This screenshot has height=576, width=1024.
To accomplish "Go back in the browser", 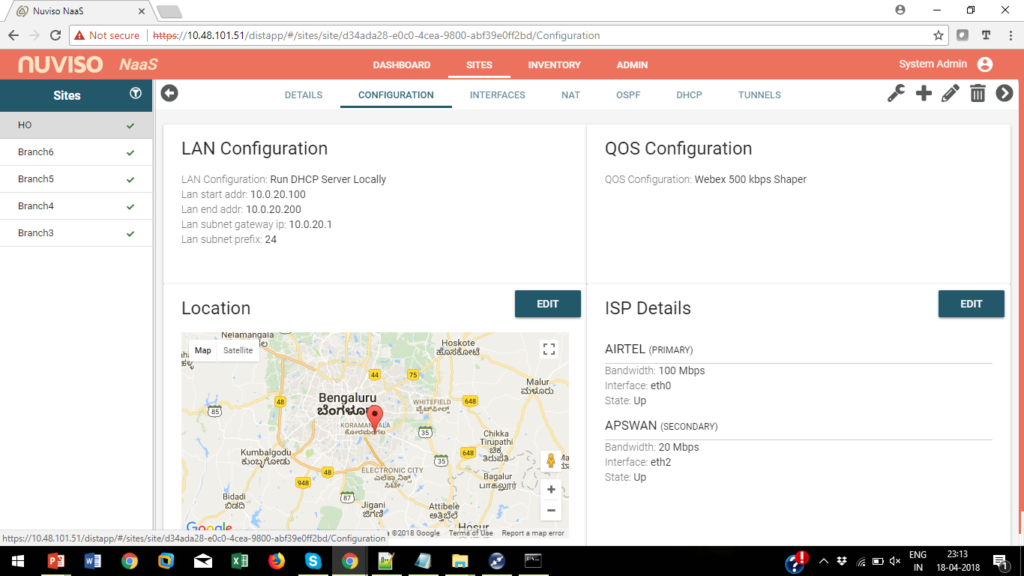I will (x=14, y=35).
